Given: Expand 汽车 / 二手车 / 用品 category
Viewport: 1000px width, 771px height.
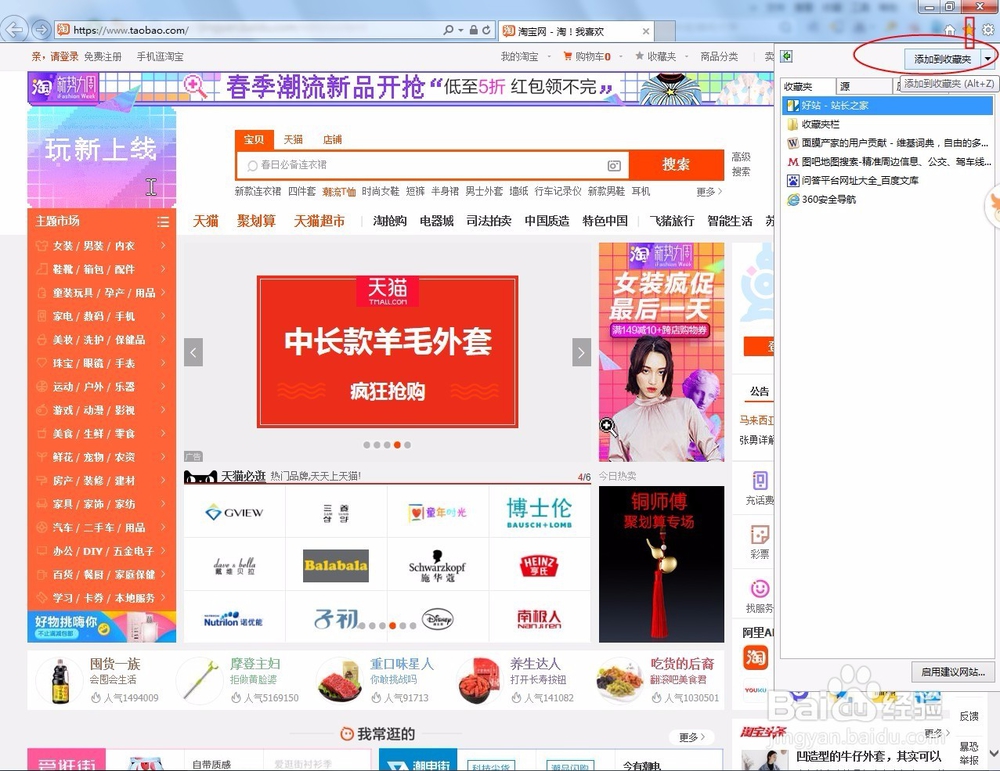Looking at the screenshot, I should [101, 527].
